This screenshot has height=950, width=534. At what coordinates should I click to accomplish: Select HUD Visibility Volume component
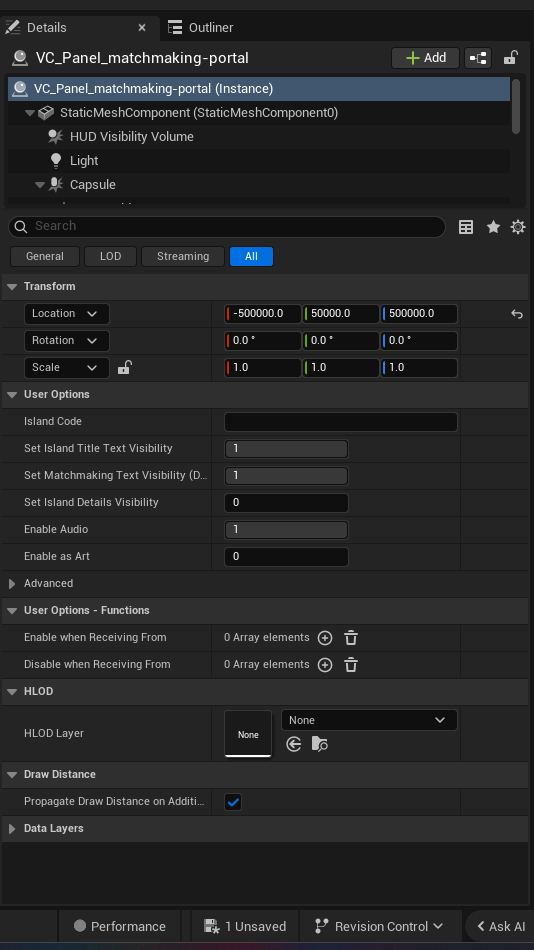(x=132, y=136)
